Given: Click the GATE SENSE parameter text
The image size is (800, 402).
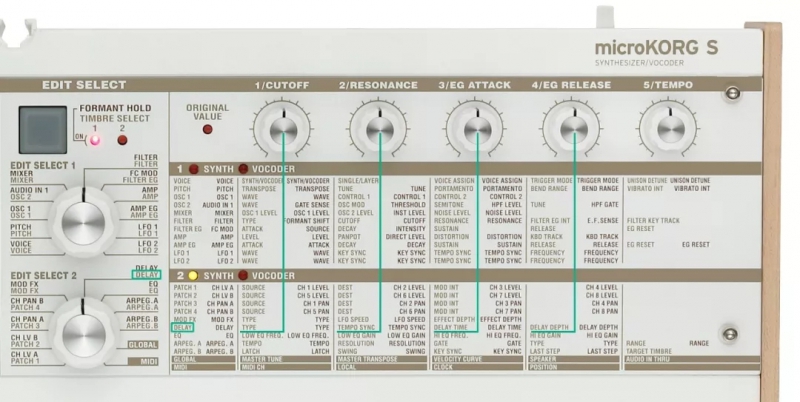Looking at the screenshot, I should coord(312,205).
